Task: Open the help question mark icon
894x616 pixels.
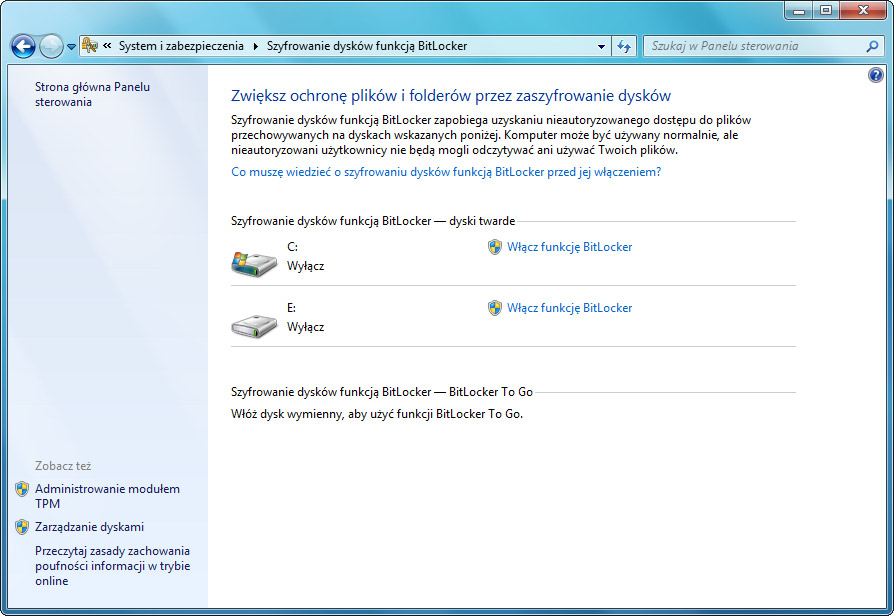Action: pyautogui.click(x=876, y=76)
